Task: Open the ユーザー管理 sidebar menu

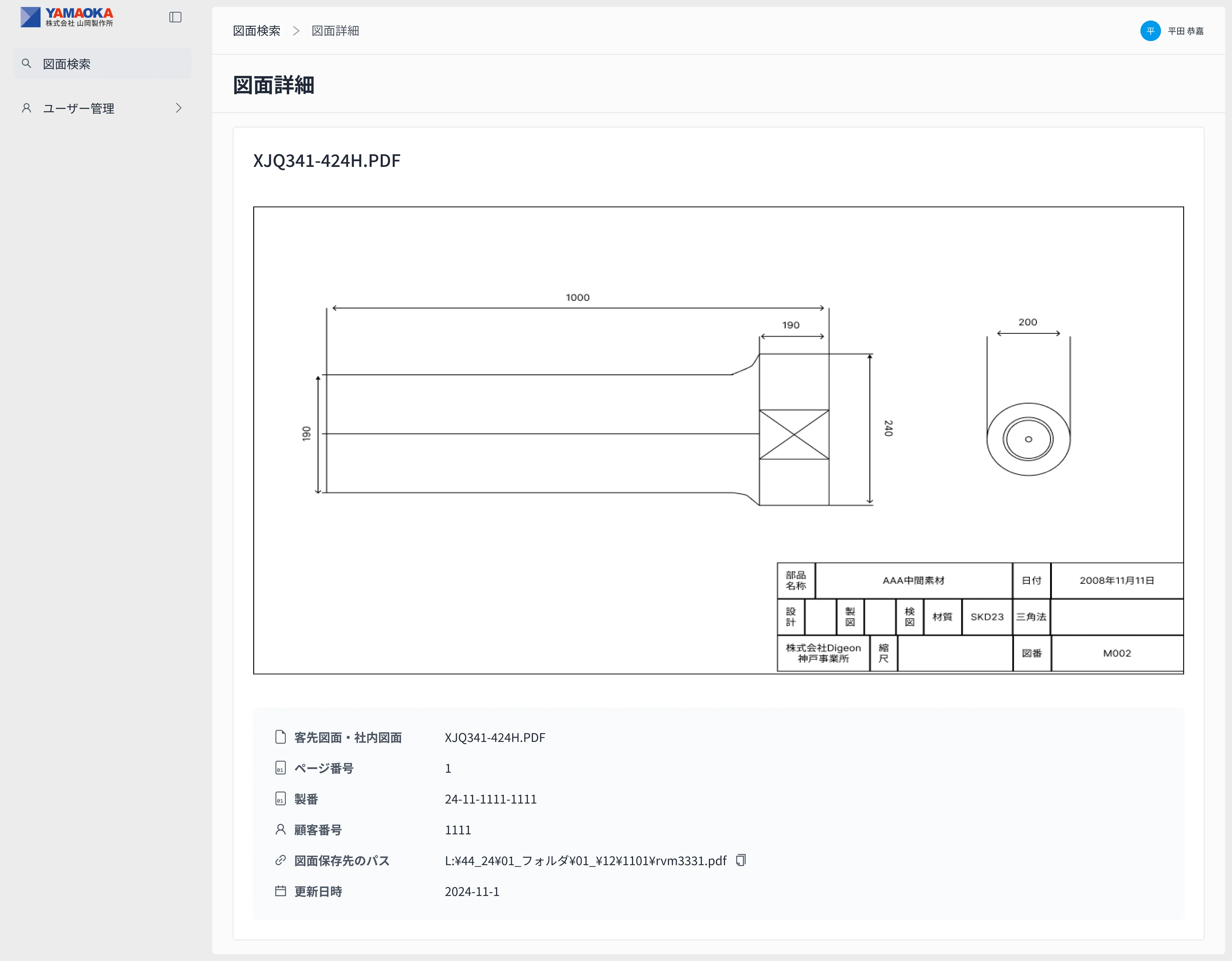Action: point(78,108)
